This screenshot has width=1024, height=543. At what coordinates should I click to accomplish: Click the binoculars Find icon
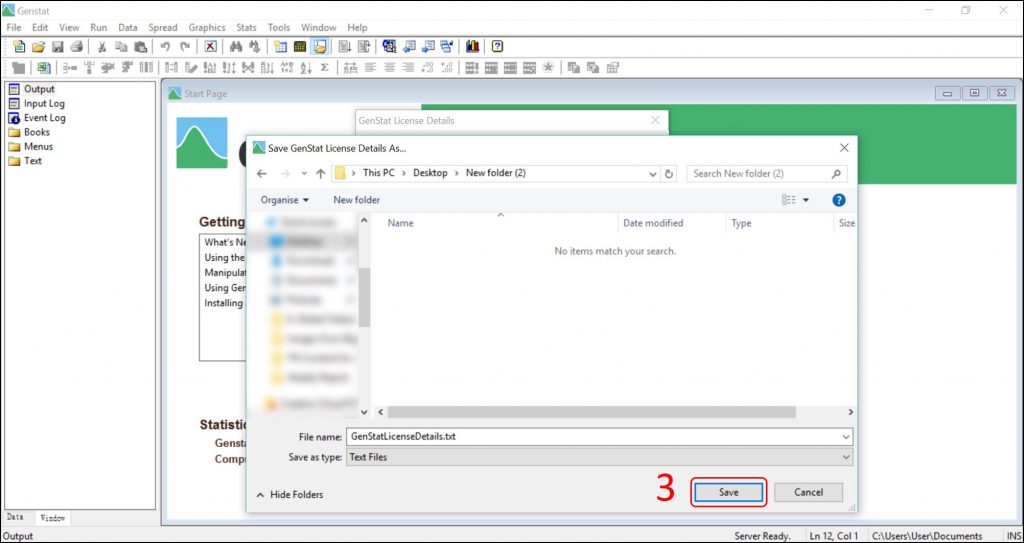click(236, 47)
